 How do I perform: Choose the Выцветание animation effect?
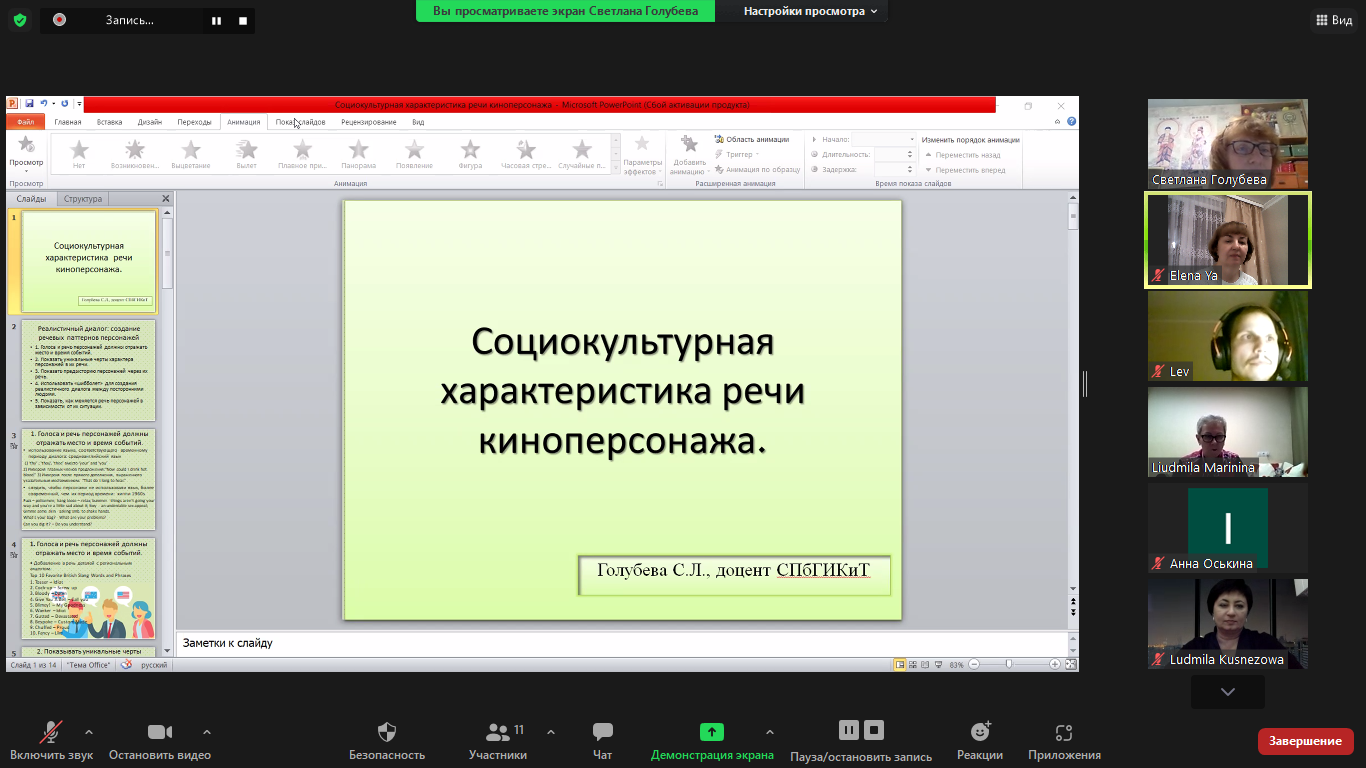[x=191, y=155]
